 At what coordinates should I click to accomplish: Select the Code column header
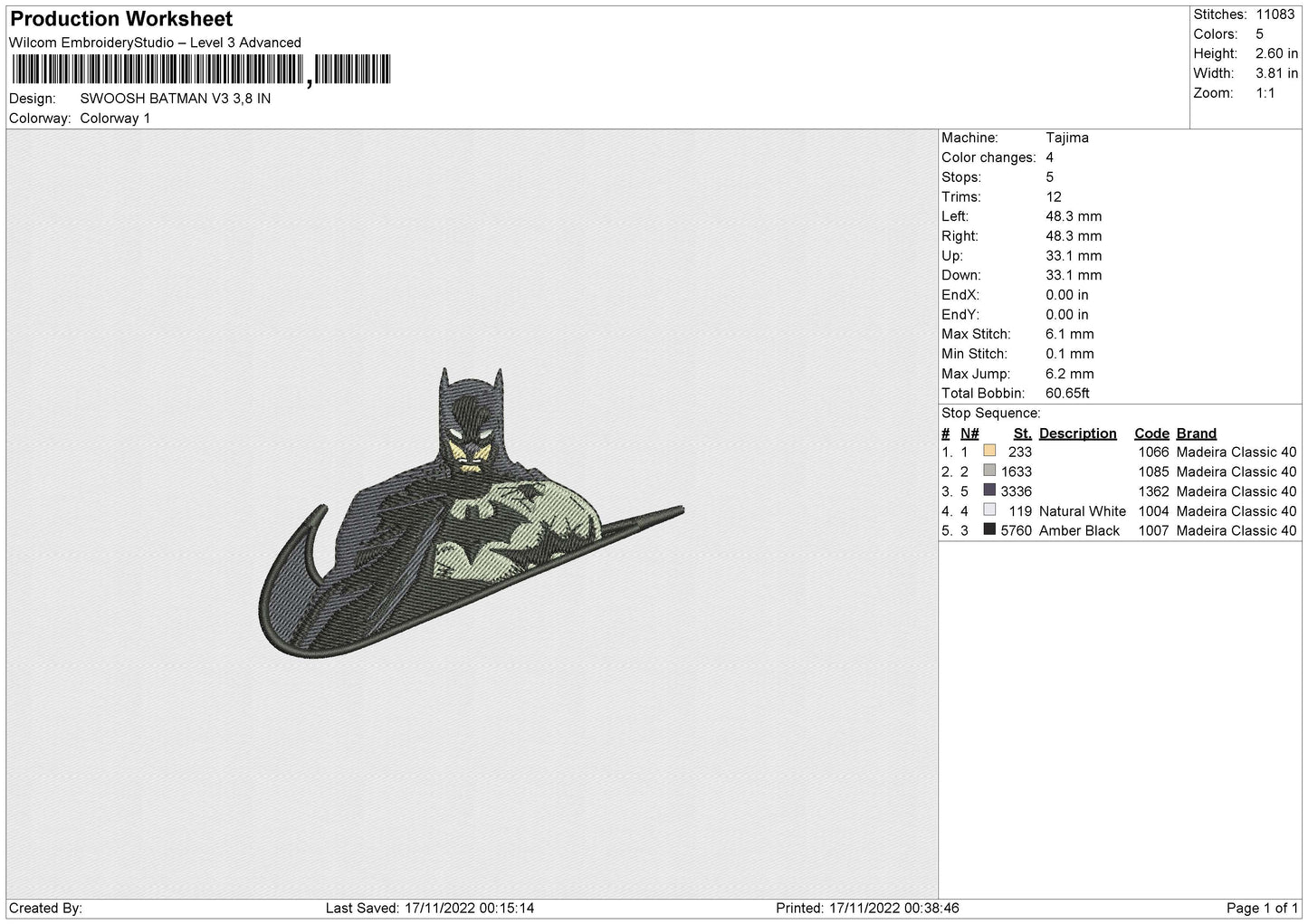coord(1151,433)
